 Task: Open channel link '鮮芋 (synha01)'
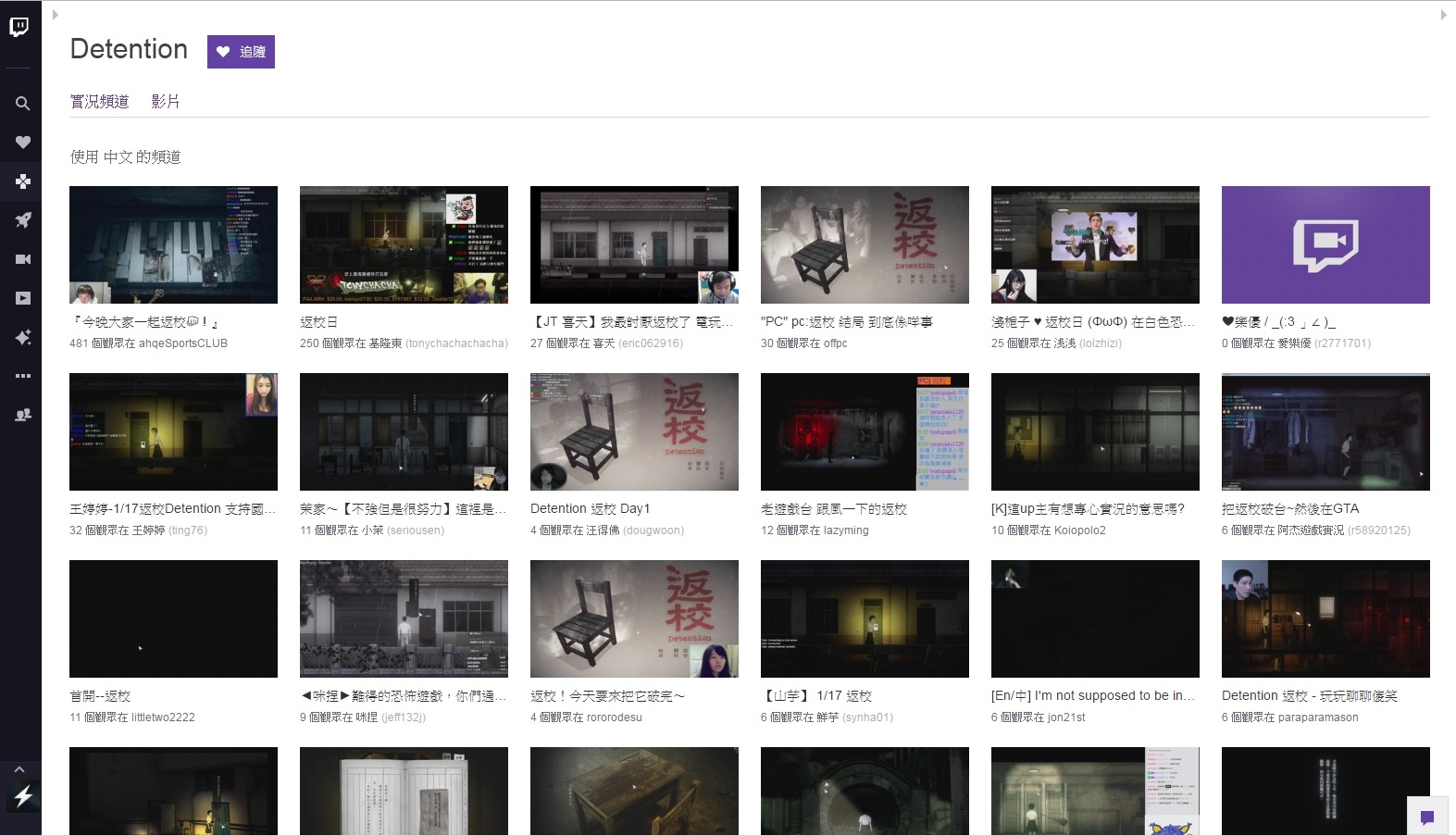(854, 717)
